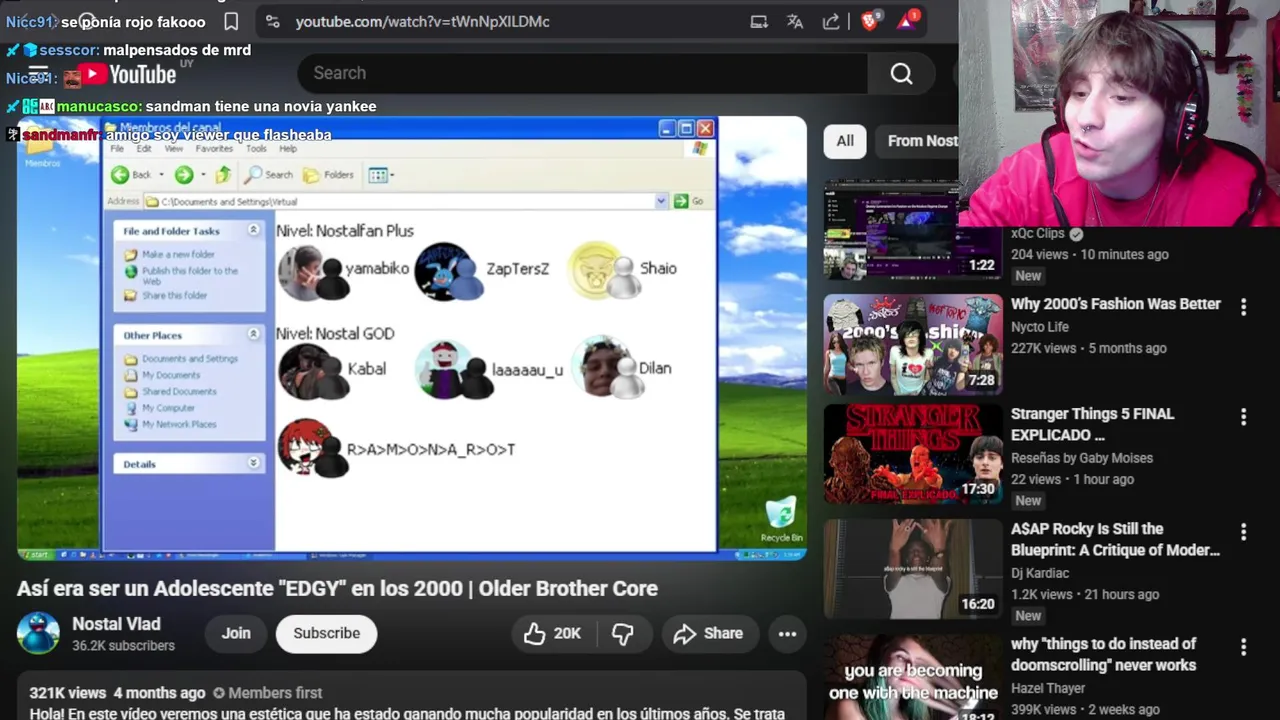Screen dimensions: 1280x720
Task: Click the Go button in Explorer address bar
Action: tap(688, 201)
